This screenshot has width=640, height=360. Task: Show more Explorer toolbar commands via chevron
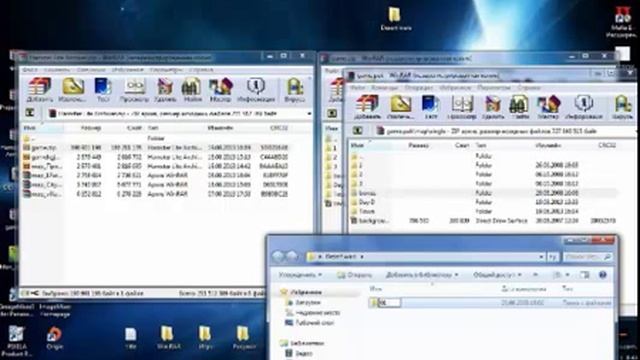(536, 275)
